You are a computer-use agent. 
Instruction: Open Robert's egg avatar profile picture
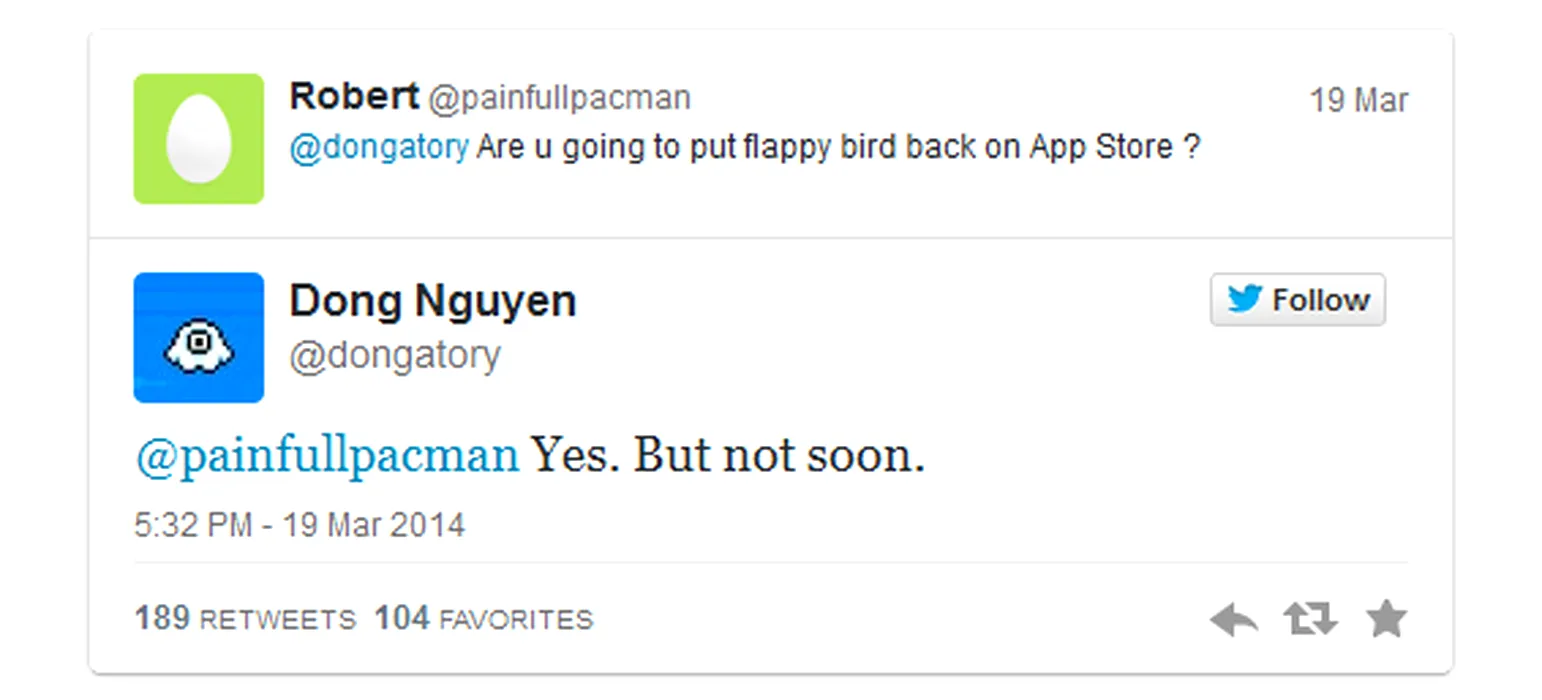[x=198, y=139]
